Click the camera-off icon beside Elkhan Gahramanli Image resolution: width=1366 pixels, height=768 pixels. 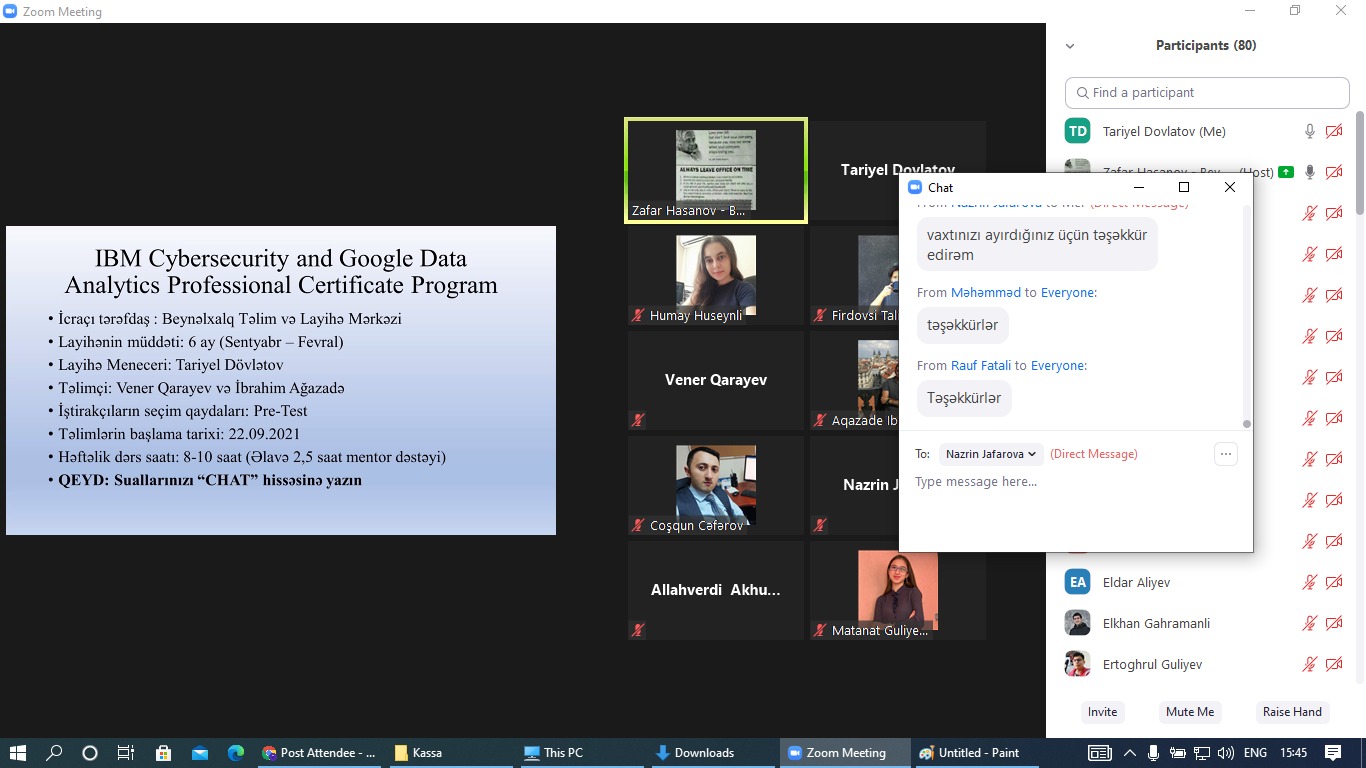pyautogui.click(x=1333, y=623)
